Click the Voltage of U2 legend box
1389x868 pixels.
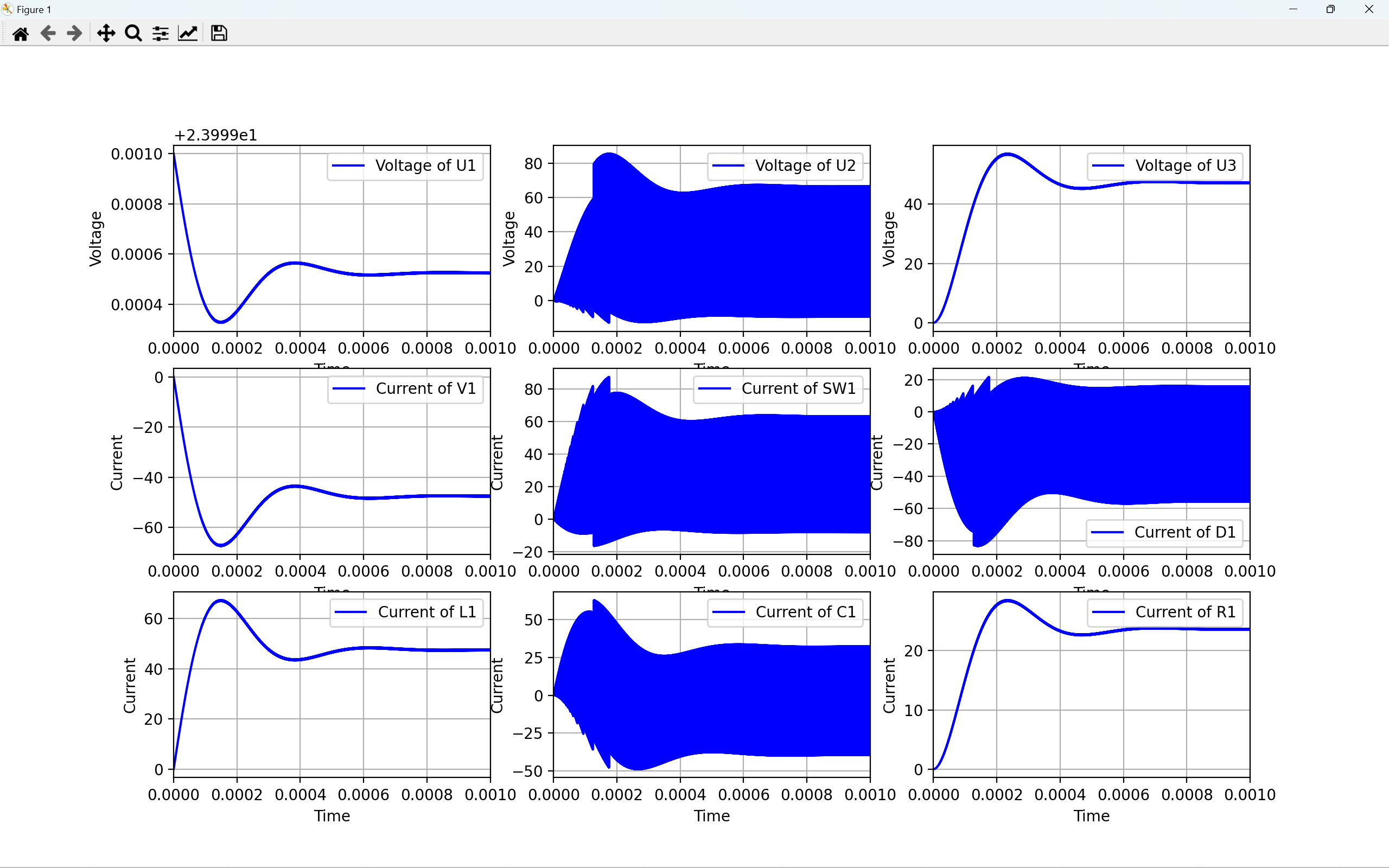[x=785, y=166]
